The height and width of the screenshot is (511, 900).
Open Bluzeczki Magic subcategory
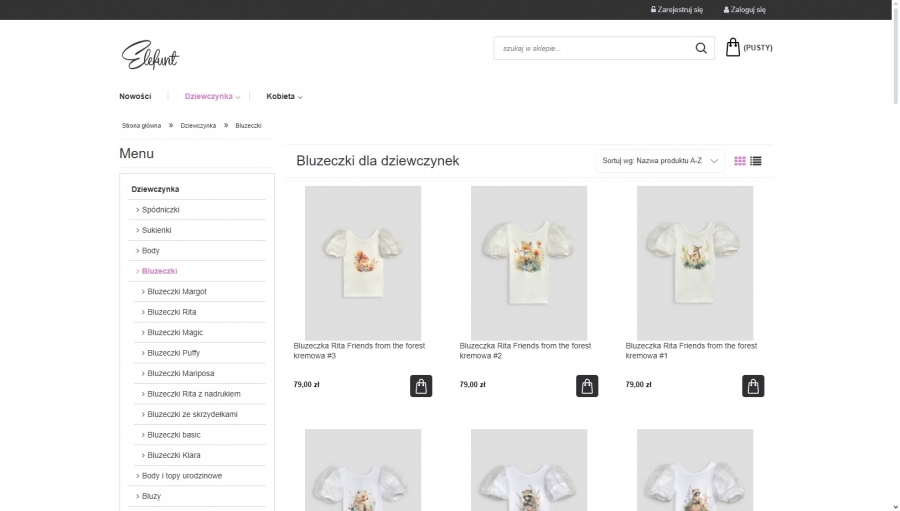(x=175, y=332)
